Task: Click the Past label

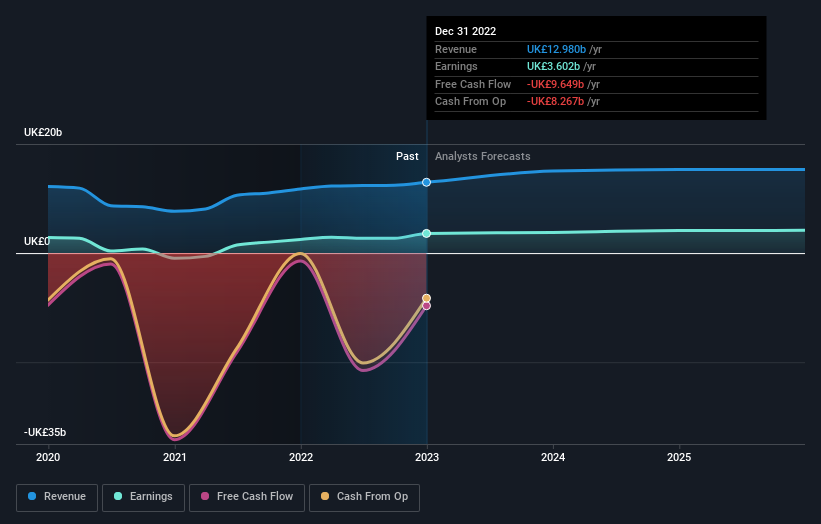Action: click(407, 156)
